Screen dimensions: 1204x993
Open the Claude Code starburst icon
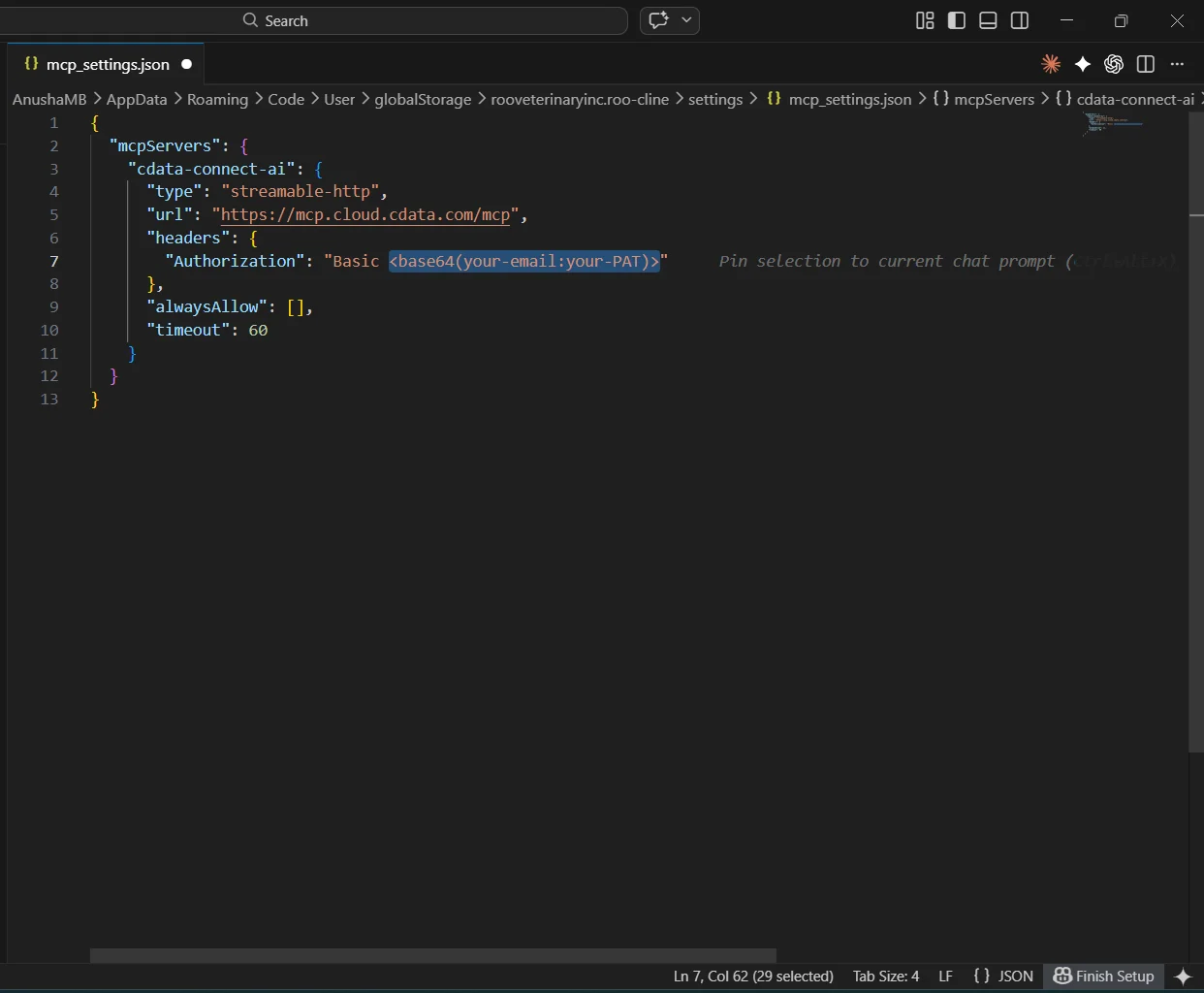point(1051,64)
